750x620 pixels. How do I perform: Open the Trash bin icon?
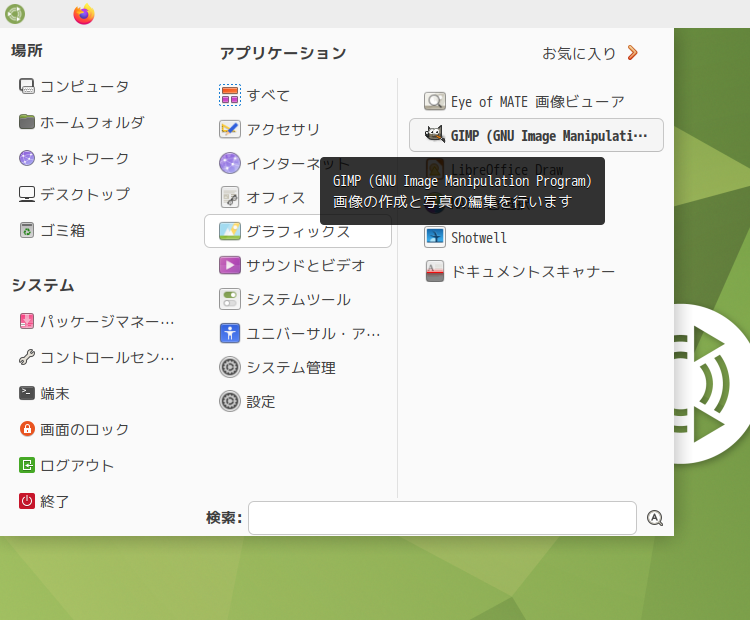(27, 230)
